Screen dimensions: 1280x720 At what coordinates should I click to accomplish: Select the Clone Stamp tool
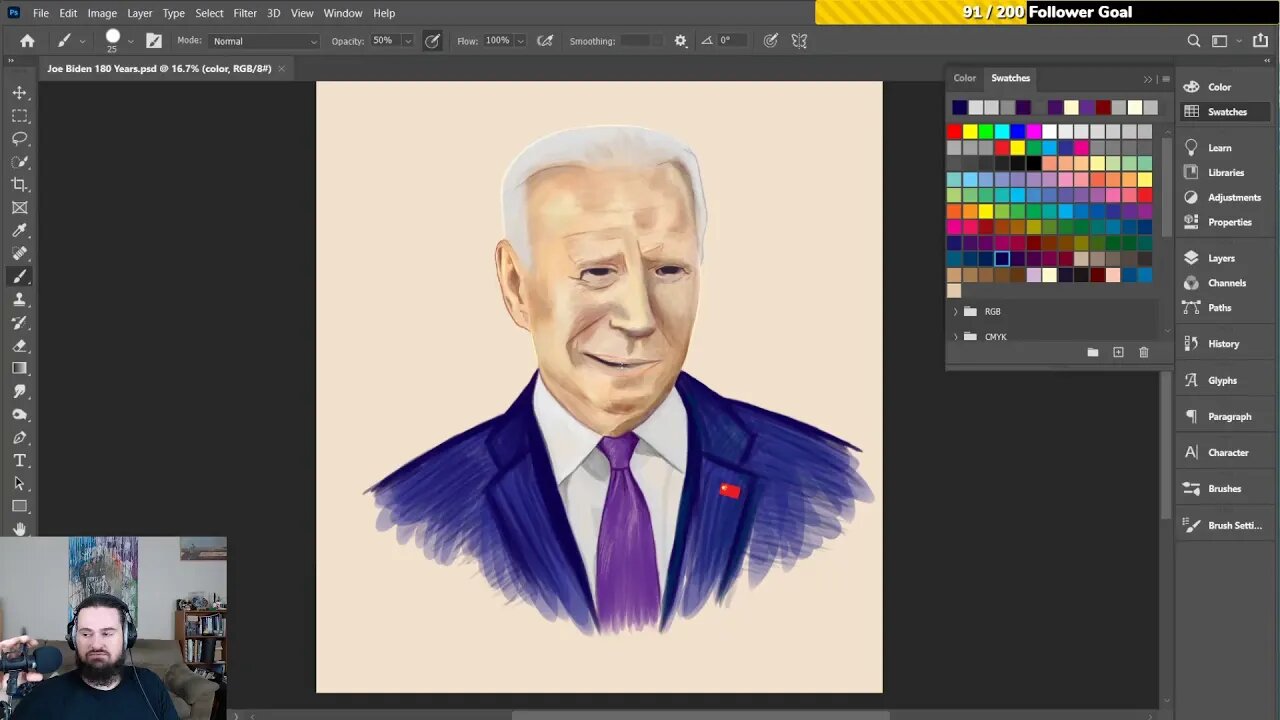click(19, 300)
